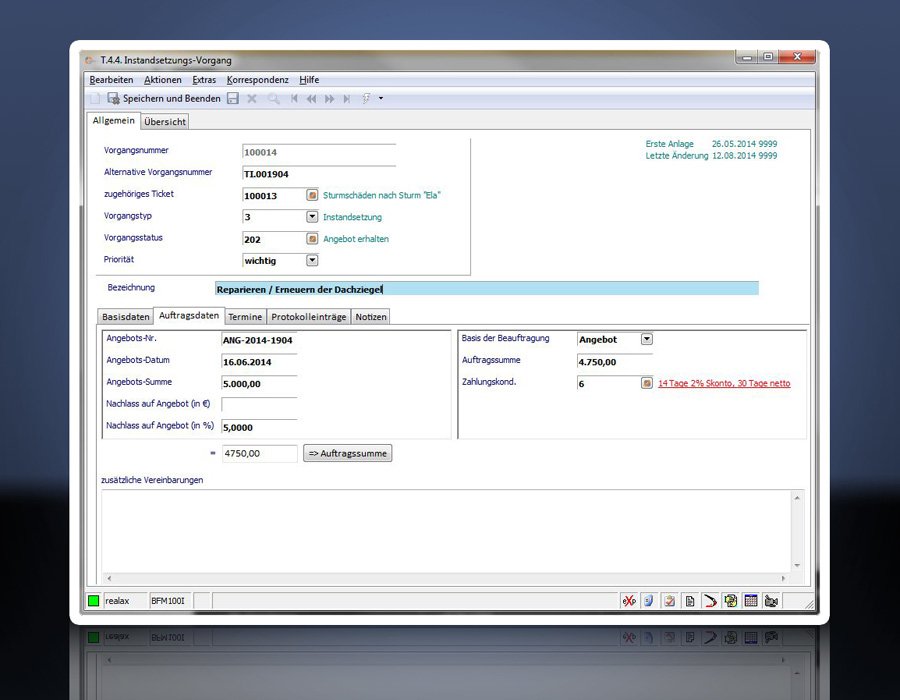Open the Hilfe menu
900x700 pixels.
[309, 80]
